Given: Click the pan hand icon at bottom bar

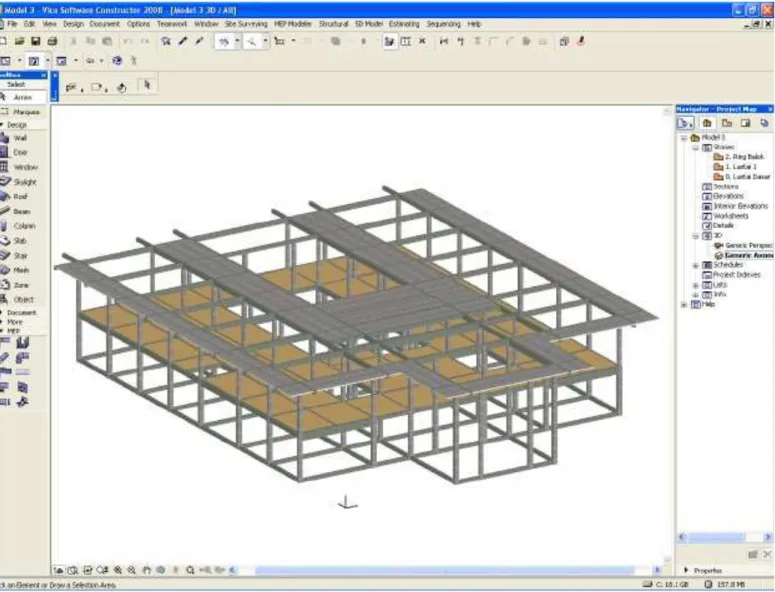Looking at the screenshot, I should (147, 570).
